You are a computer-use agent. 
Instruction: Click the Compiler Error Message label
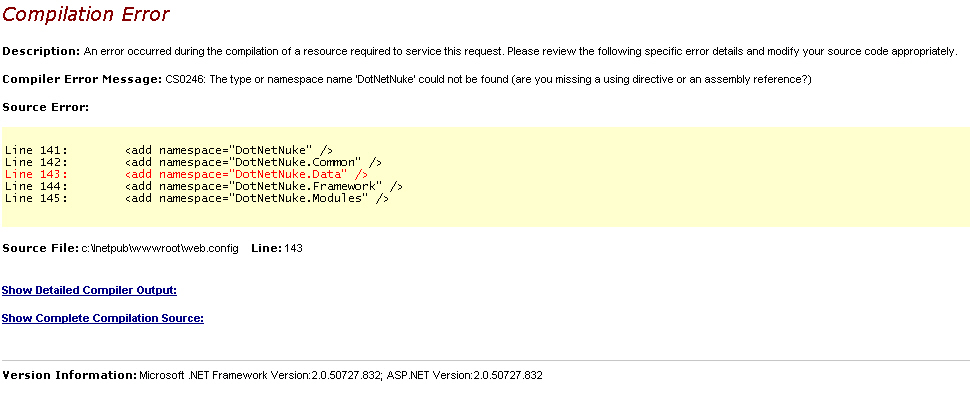click(x=82, y=80)
